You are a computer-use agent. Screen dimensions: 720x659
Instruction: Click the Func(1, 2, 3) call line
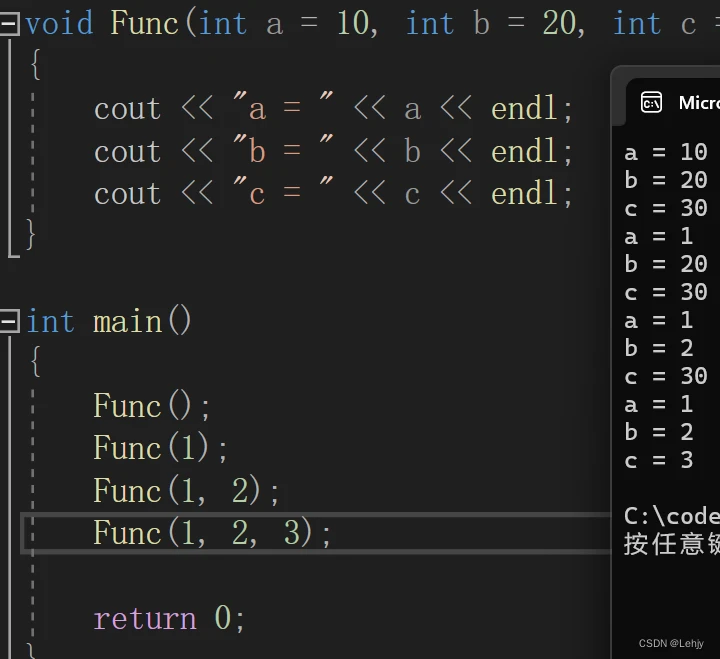(212, 533)
